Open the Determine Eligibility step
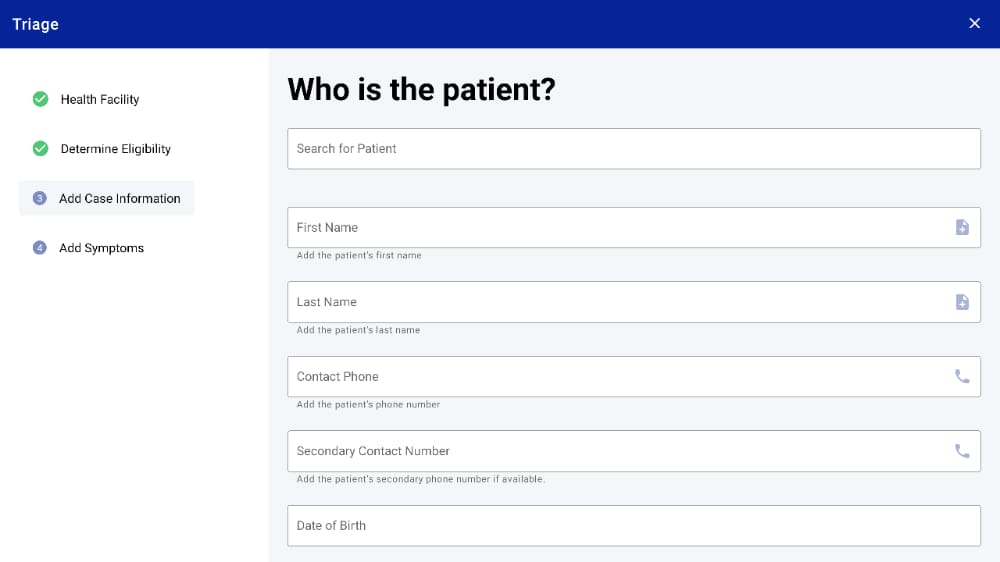Viewport: 1000px width, 562px height. coord(115,149)
